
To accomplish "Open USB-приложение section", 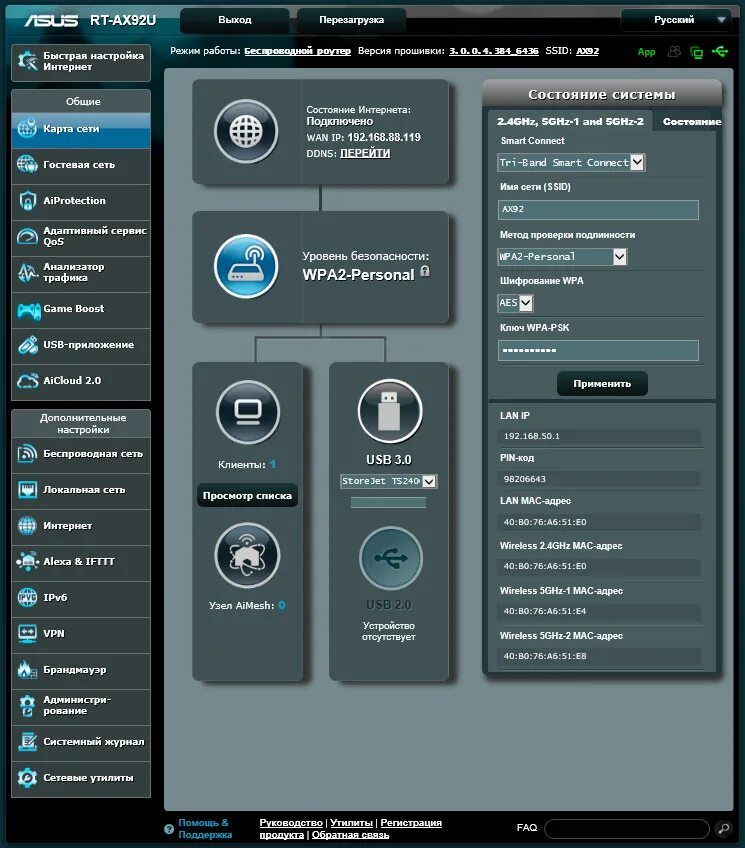I will [81, 346].
